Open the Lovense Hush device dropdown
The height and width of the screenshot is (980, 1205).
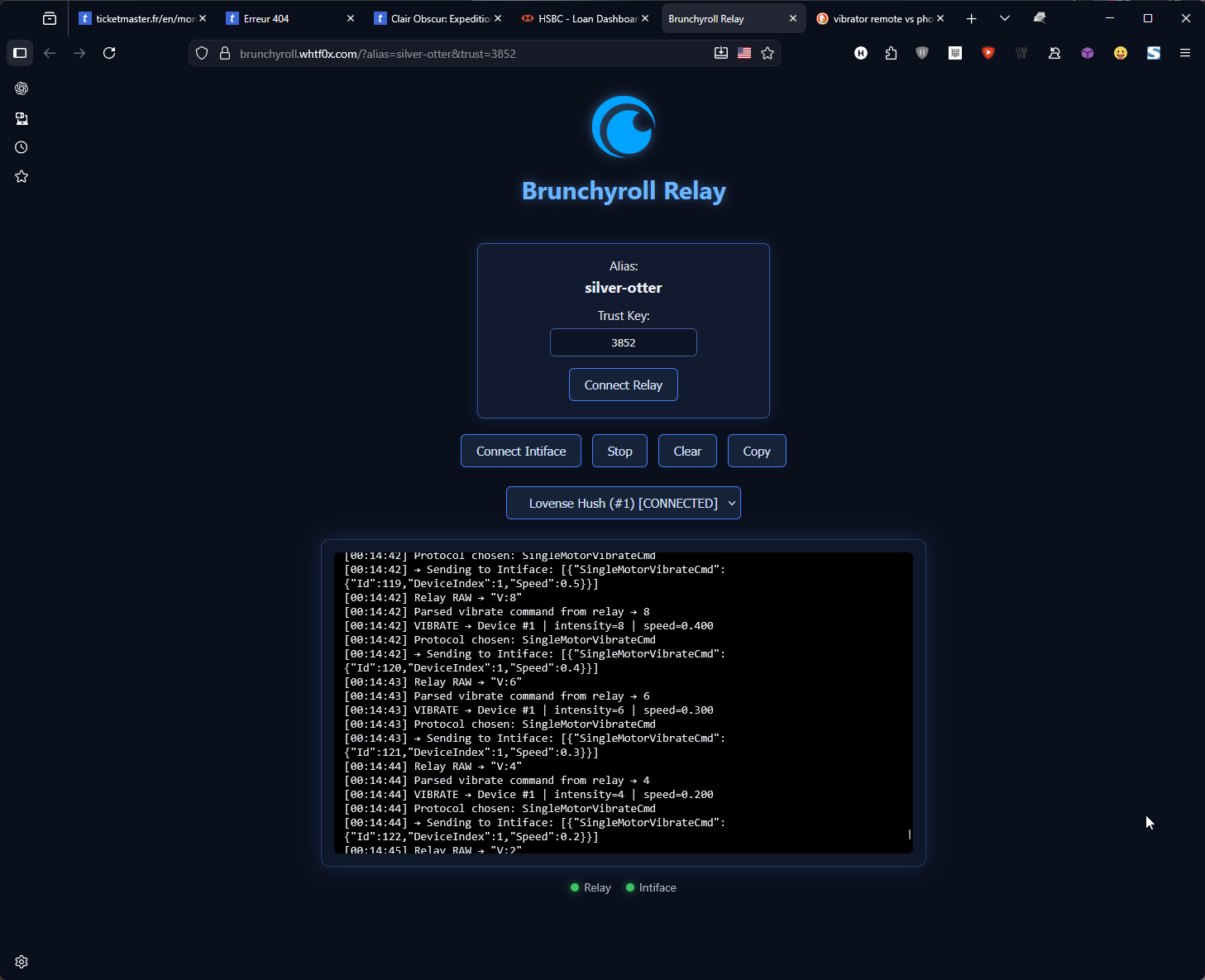[x=623, y=503]
